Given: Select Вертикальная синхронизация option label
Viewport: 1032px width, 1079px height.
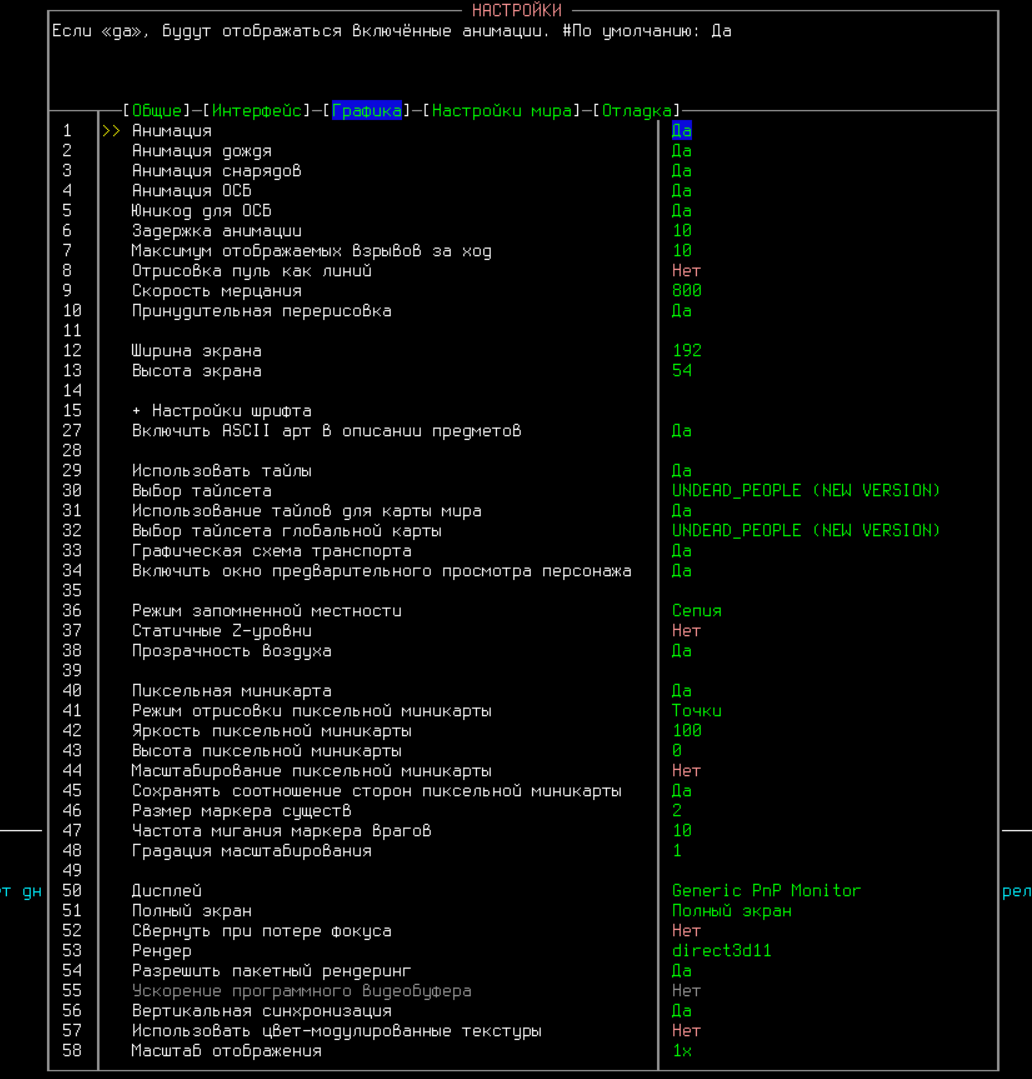Looking at the screenshot, I should [261, 1010].
